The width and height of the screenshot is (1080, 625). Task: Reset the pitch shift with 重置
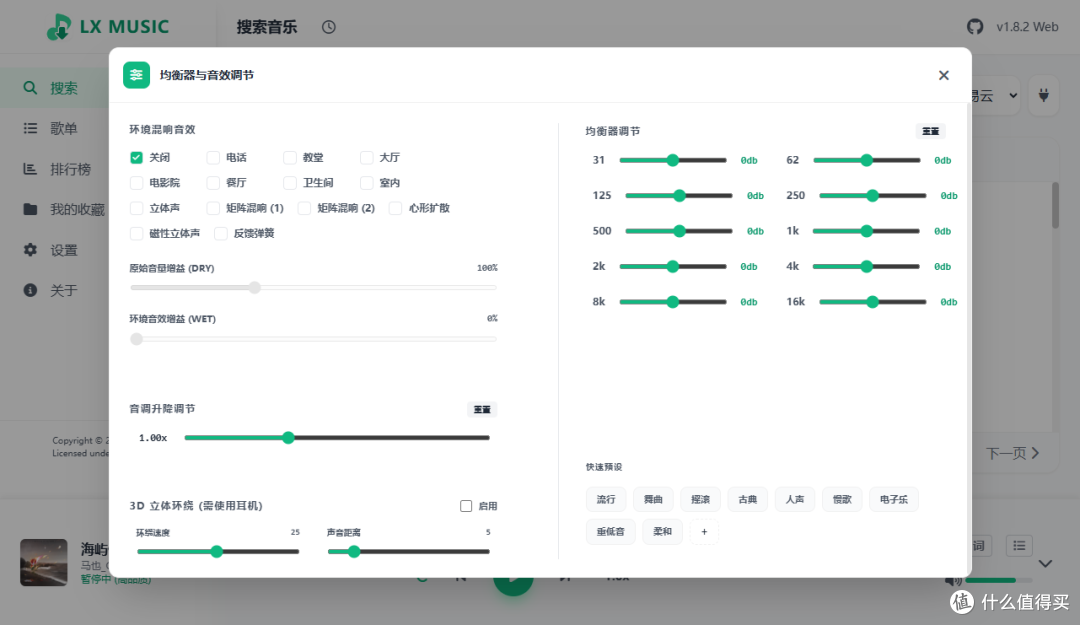(x=482, y=409)
